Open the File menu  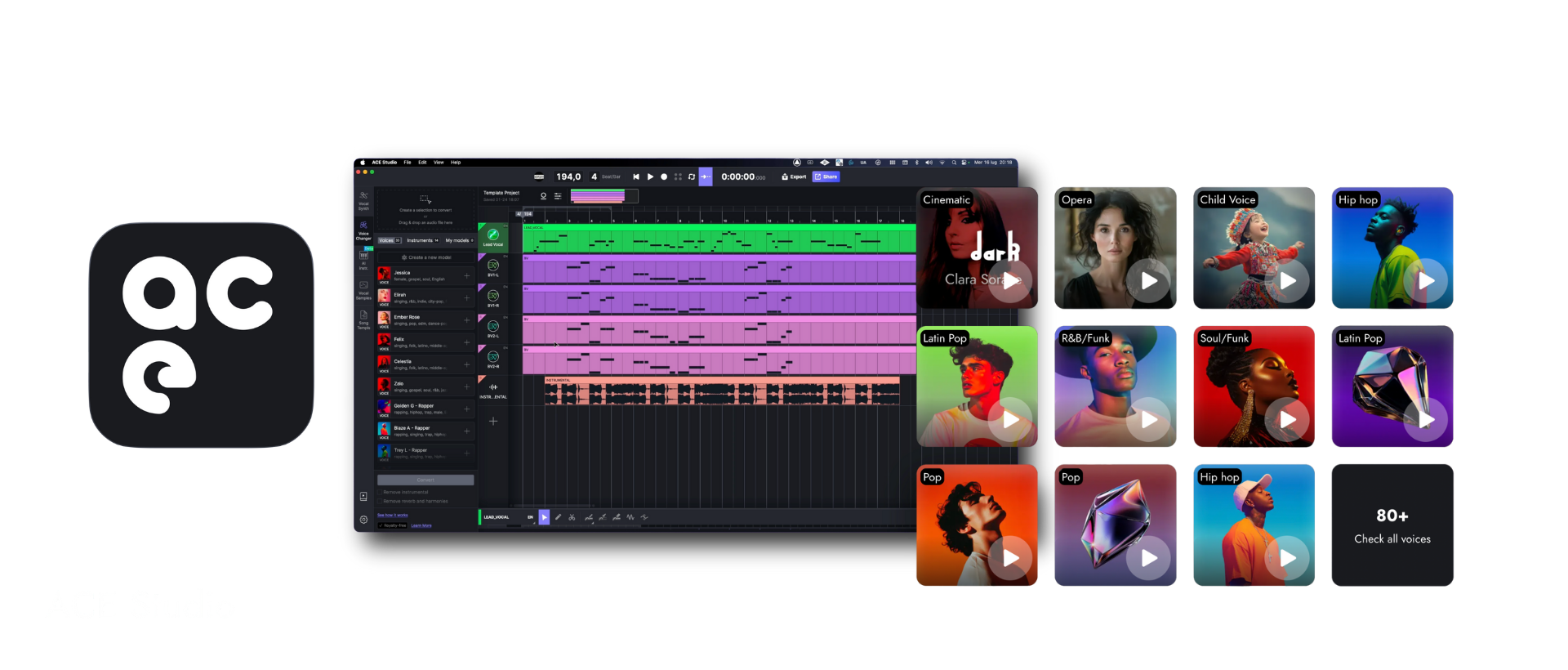click(408, 163)
